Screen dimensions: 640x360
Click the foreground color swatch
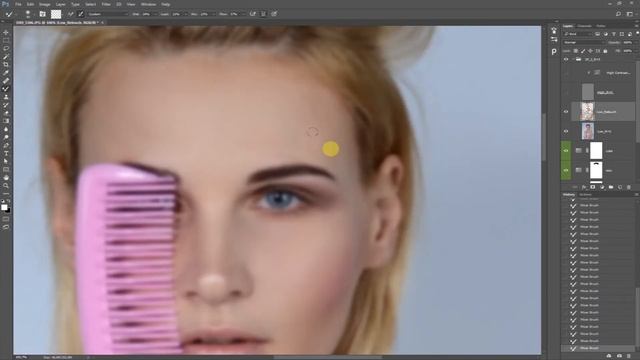pyautogui.click(x=4, y=207)
